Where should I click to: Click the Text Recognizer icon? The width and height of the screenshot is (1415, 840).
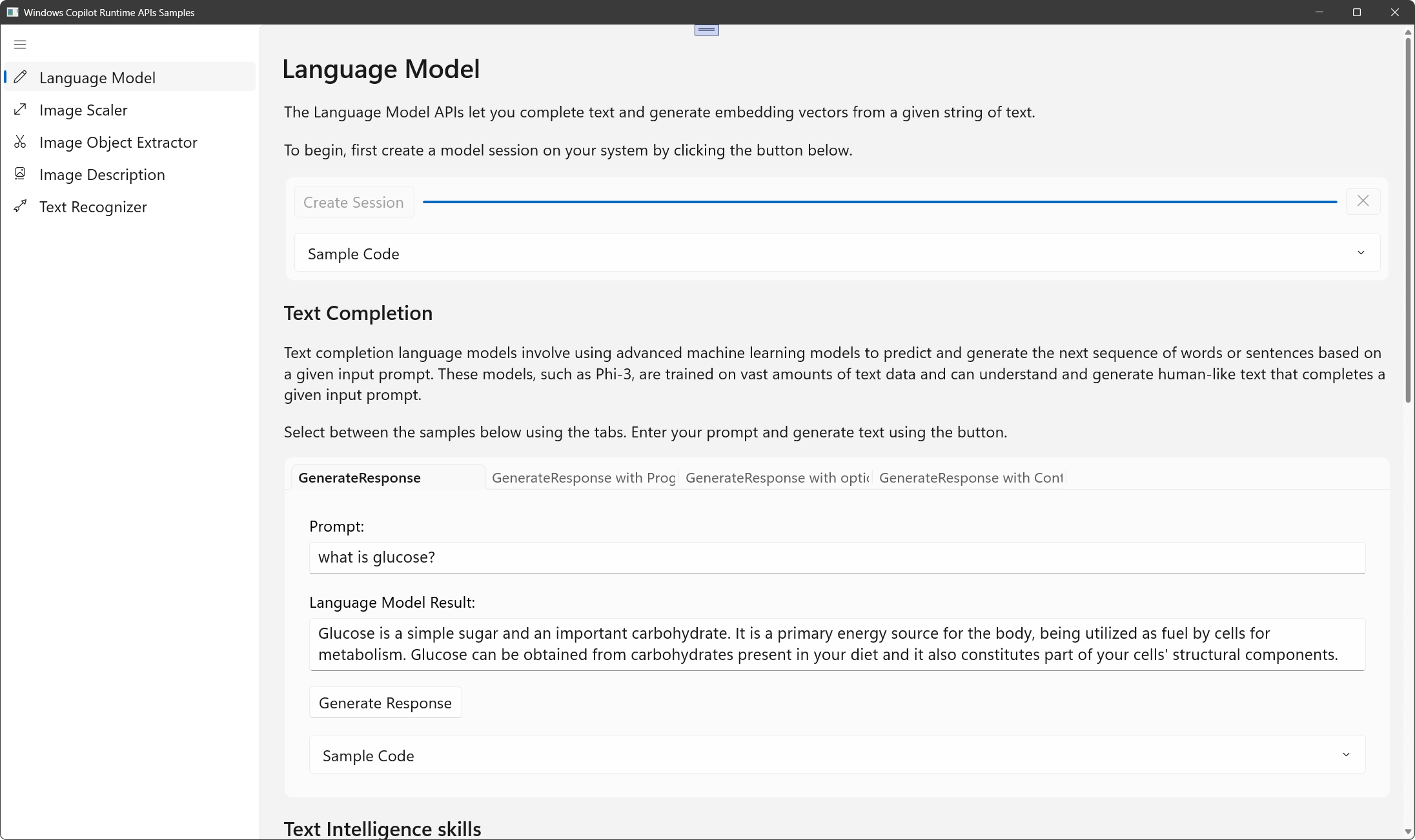tap(21, 206)
